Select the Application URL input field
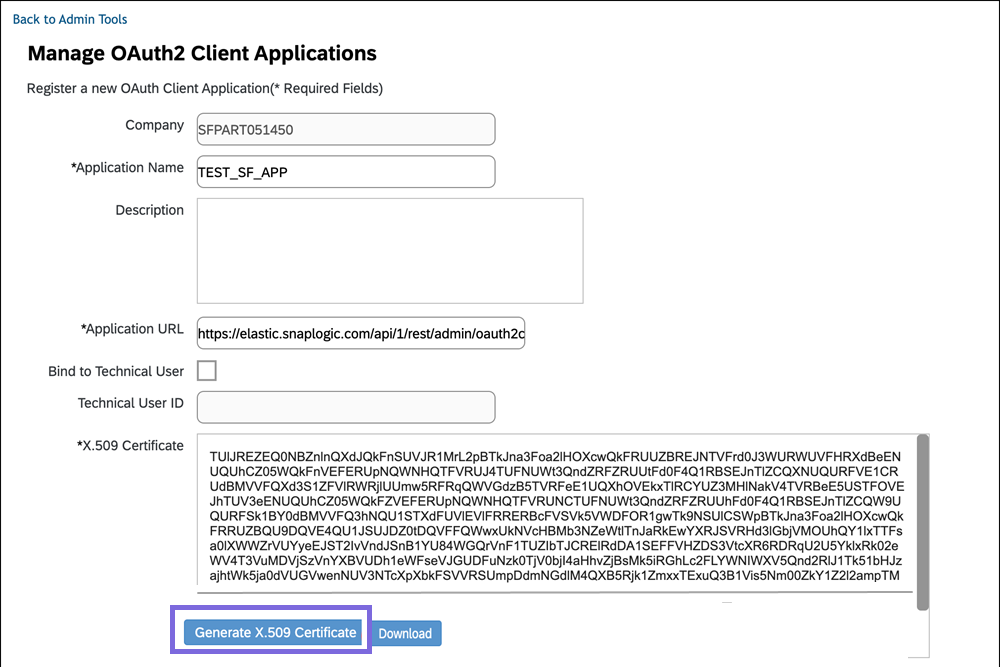Image resolution: width=1000 pixels, height=667 pixels. click(x=361, y=333)
